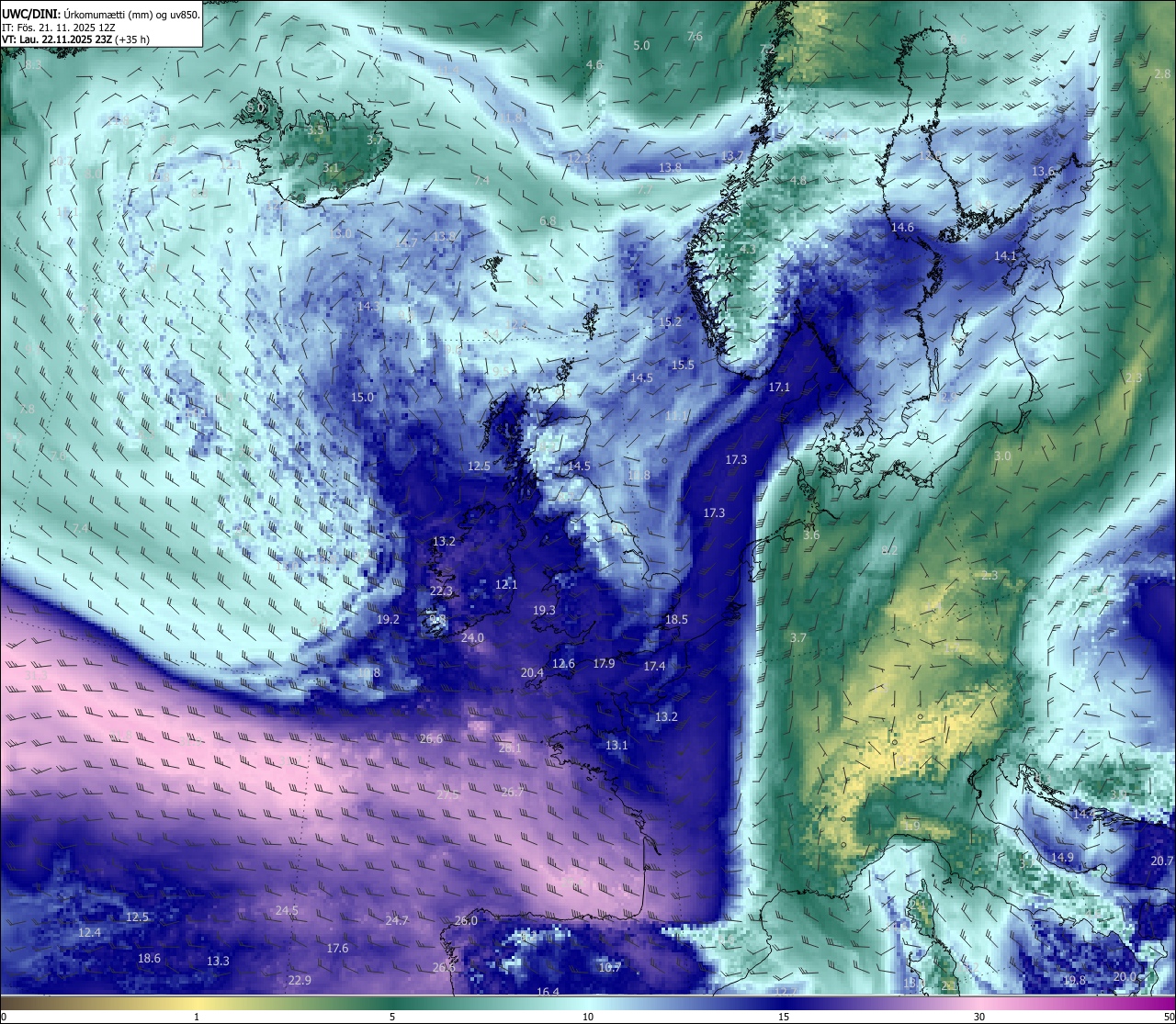The image size is (1176, 1024).
Task: Click the 12.4 value on the map
Action: 89,932
